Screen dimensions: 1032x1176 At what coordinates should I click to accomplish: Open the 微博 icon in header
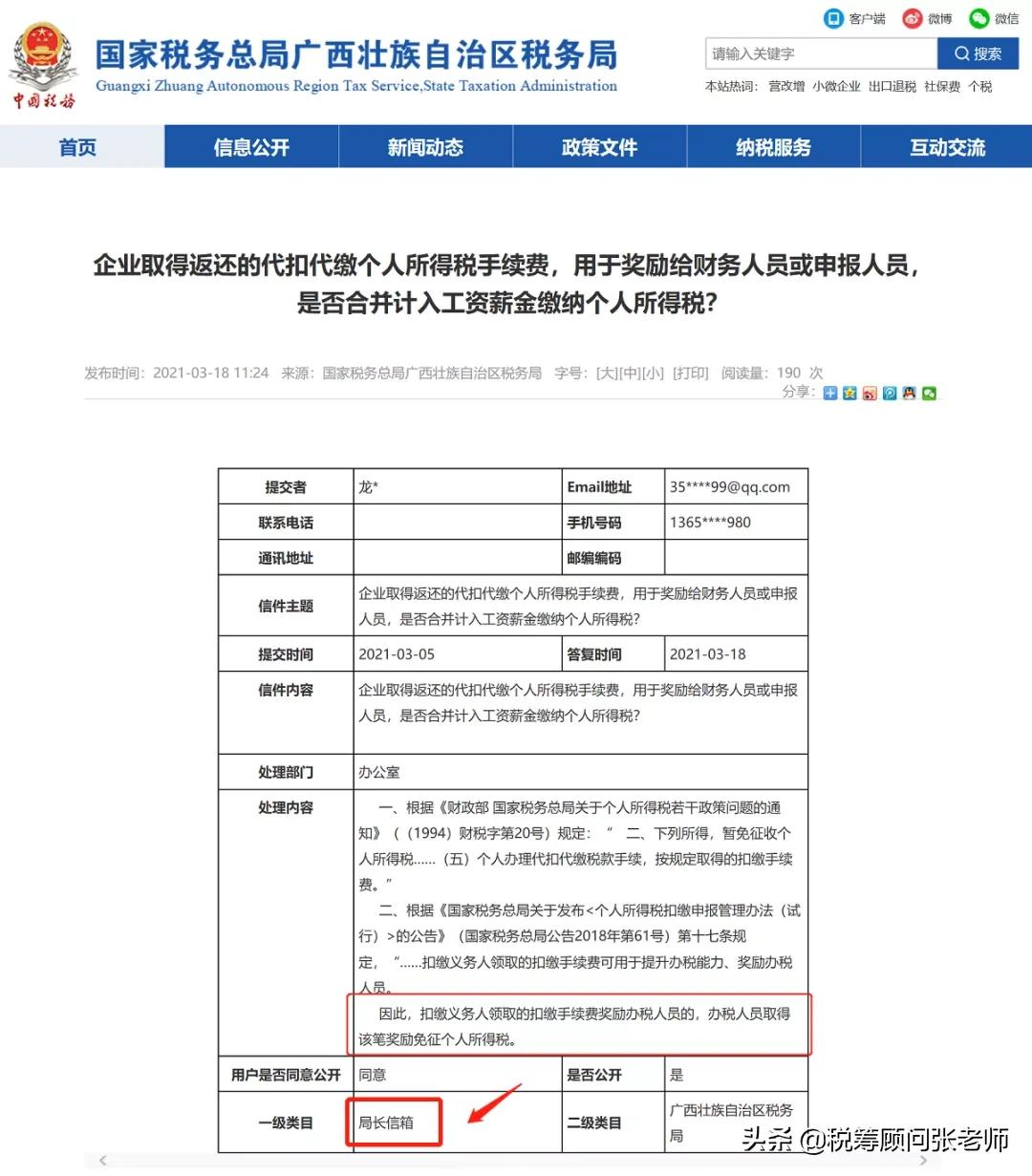tap(913, 18)
